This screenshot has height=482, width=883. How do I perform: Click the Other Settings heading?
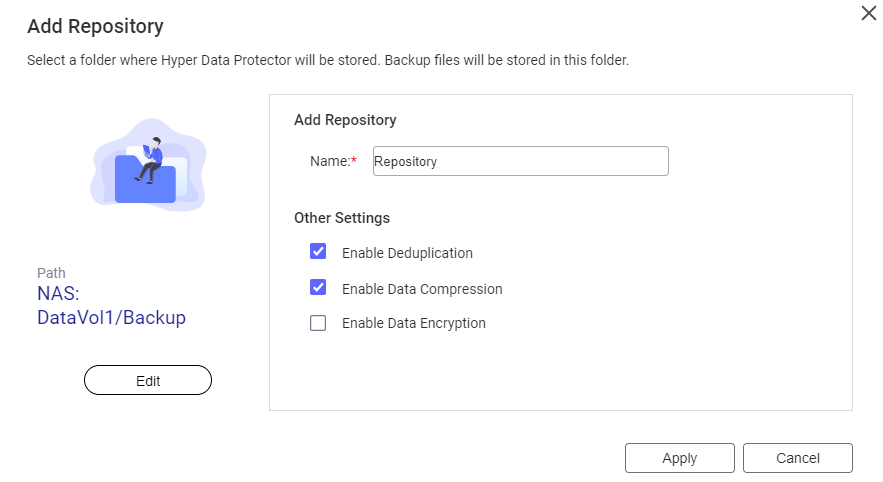pos(342,218)
